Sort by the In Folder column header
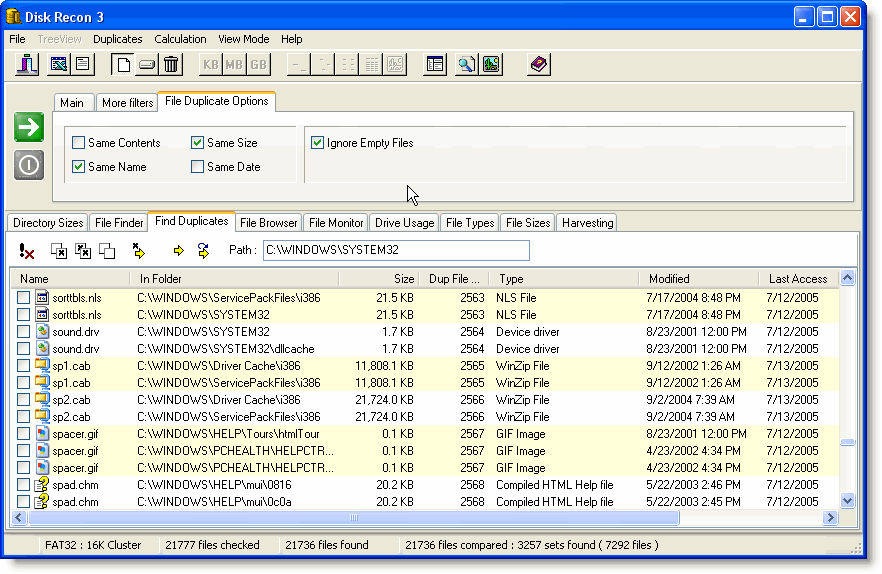The width and height of the screenshot is (882, 574). (235, 279)
